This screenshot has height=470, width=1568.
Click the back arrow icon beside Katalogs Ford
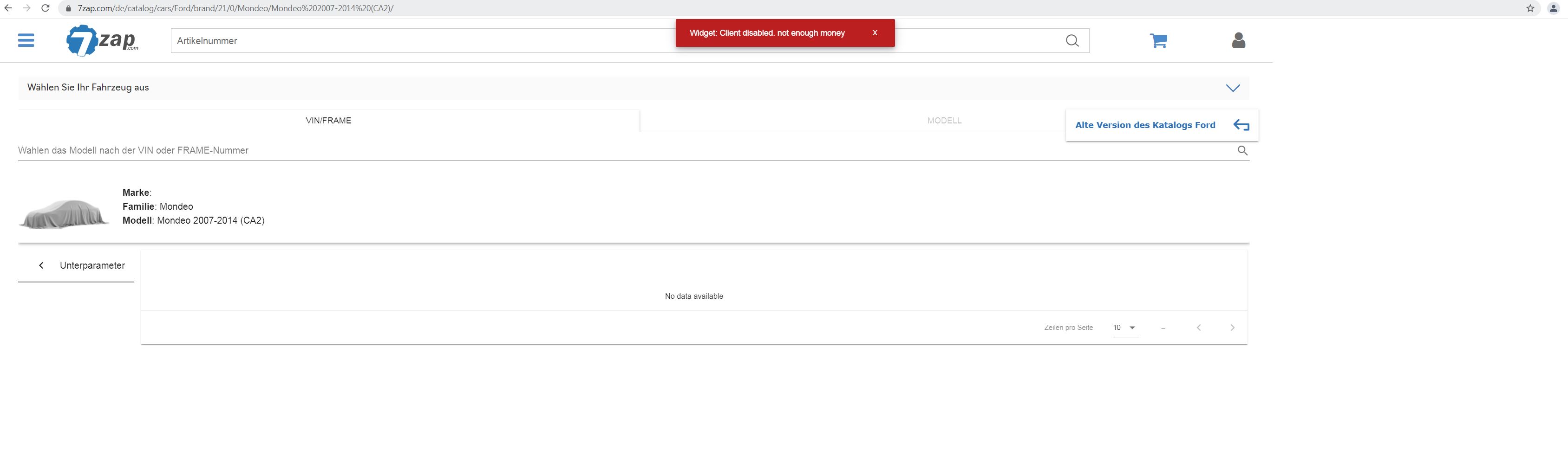[1241, 125]
